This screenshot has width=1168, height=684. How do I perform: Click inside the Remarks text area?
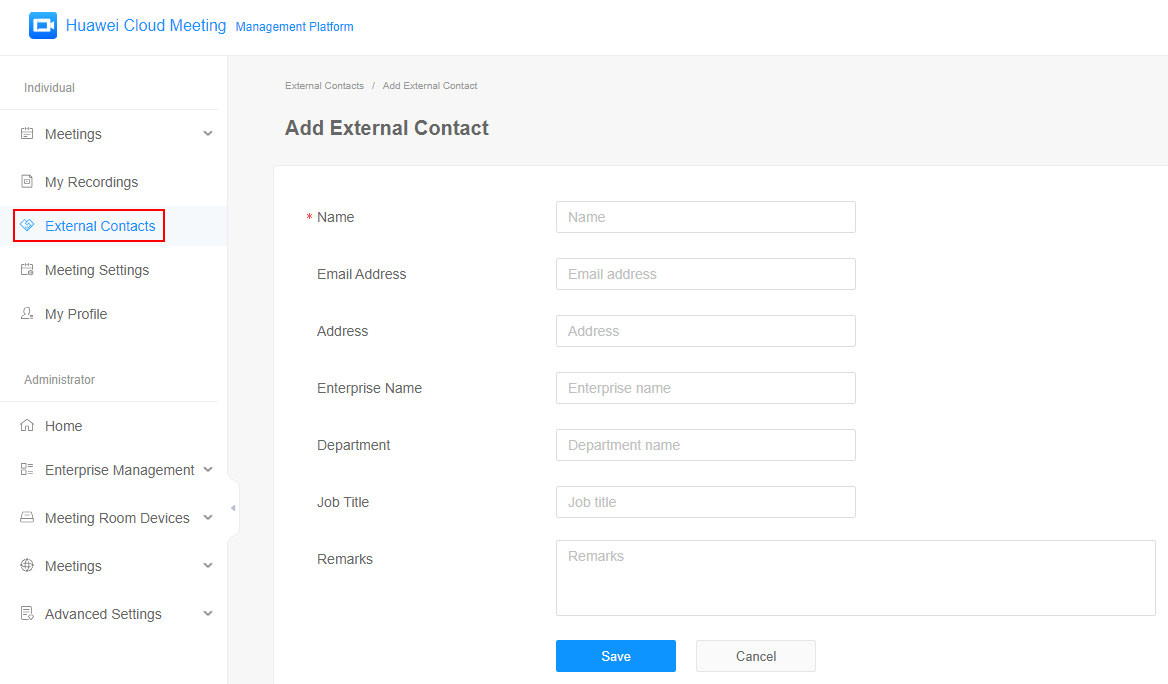pyautogui.click(x=855, y=578)
